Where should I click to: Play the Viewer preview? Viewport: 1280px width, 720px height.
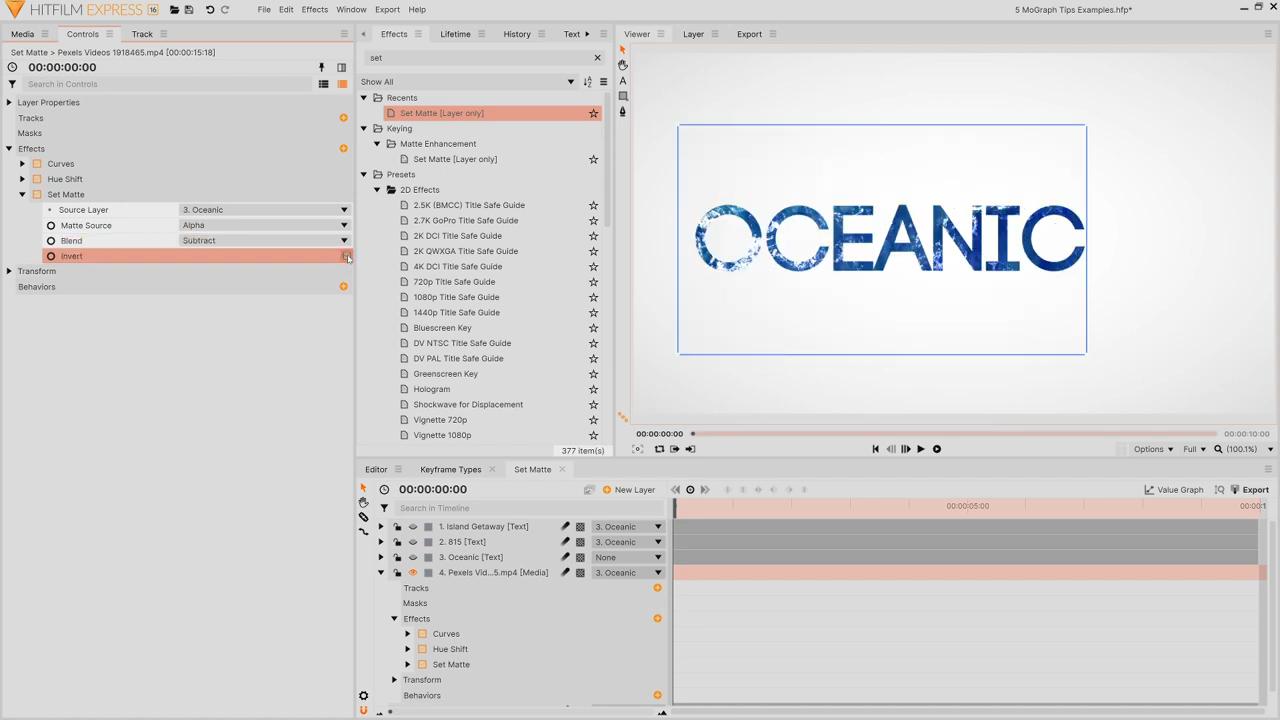pos(920,449)
